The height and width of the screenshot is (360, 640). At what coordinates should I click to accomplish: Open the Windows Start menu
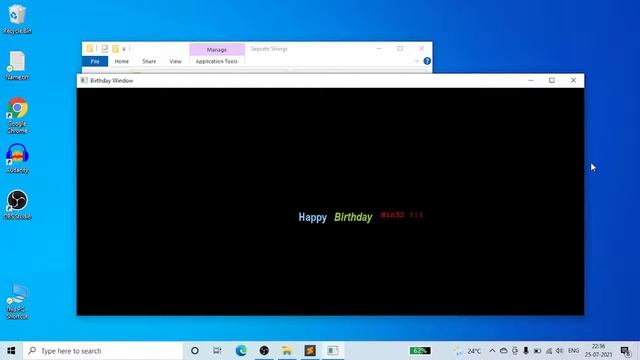[x=11, y=351]
